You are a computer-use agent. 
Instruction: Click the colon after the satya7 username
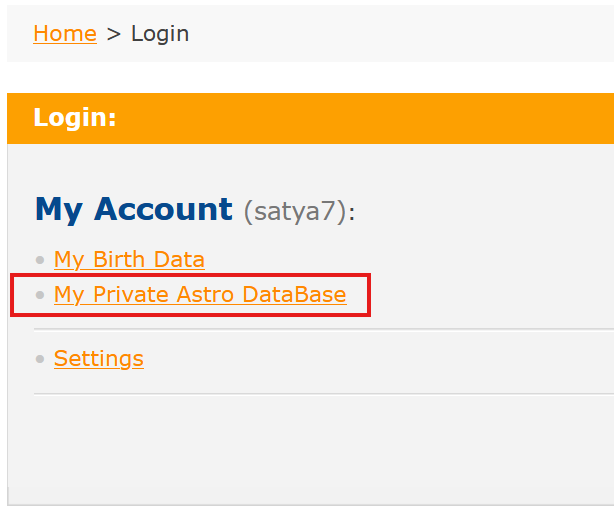click(x=352, y=213)
